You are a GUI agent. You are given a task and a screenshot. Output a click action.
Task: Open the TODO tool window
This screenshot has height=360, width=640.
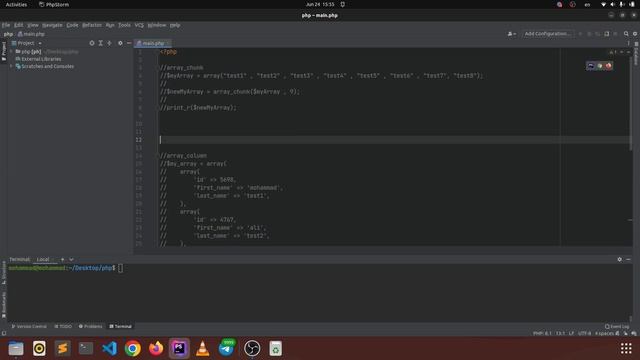63,327
